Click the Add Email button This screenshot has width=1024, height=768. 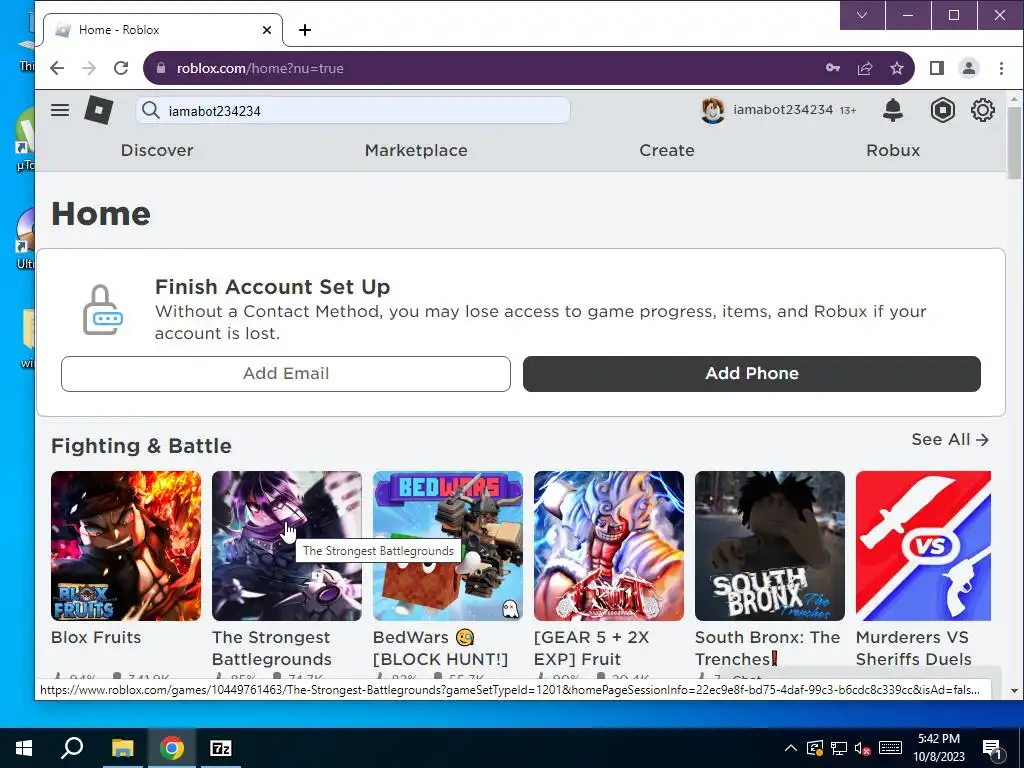(x=286, y=374)
